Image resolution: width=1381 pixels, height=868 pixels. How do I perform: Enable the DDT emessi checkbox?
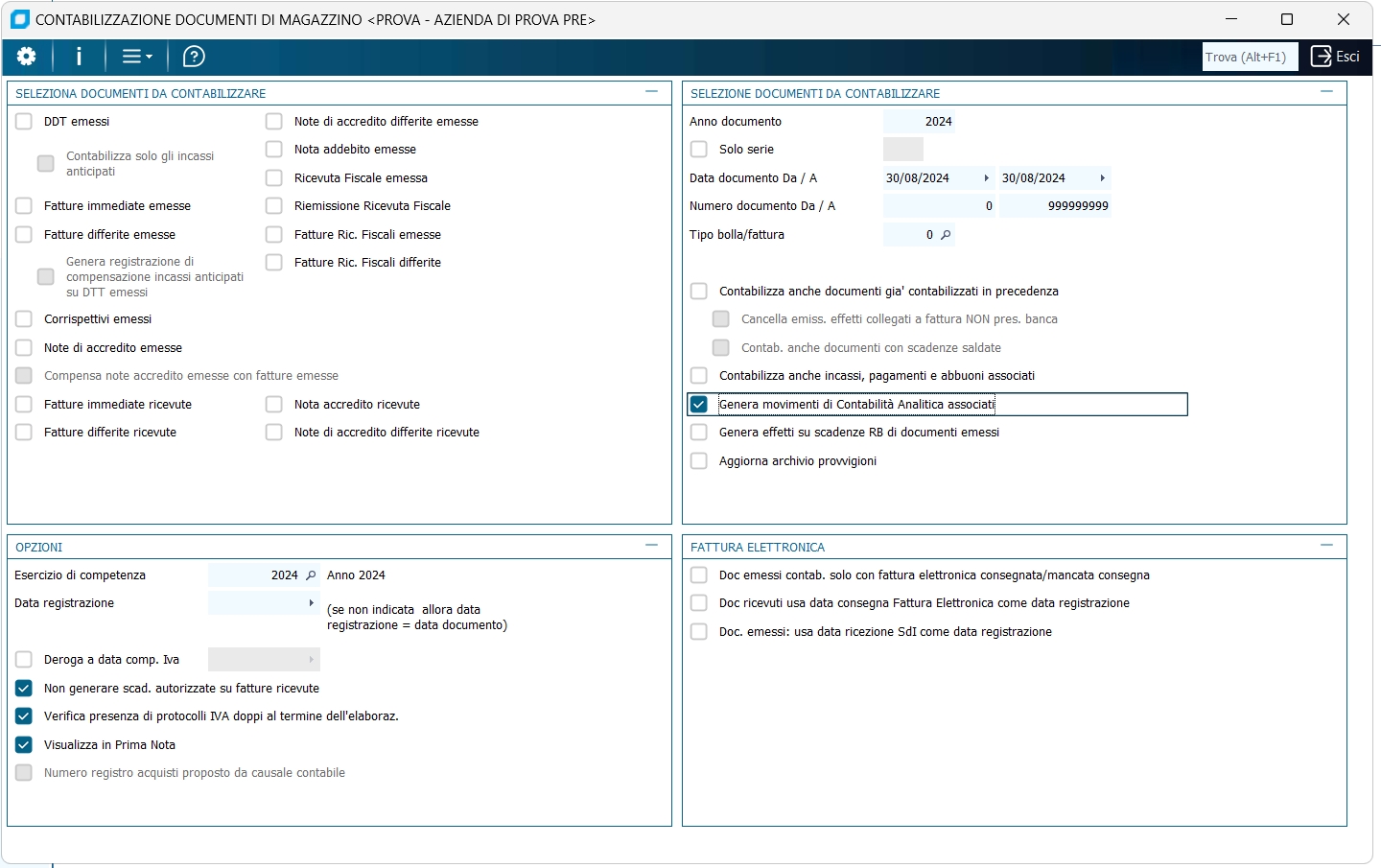(24, 122)
